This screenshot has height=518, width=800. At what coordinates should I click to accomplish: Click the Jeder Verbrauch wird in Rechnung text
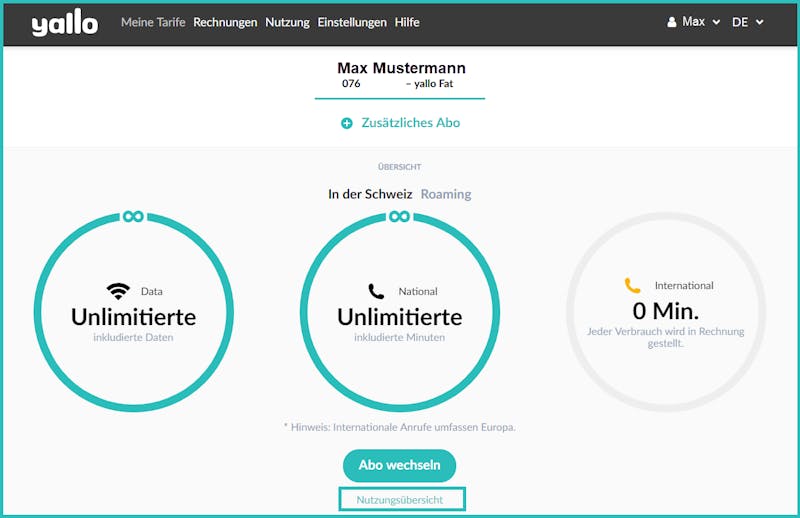tap(666, 337)
